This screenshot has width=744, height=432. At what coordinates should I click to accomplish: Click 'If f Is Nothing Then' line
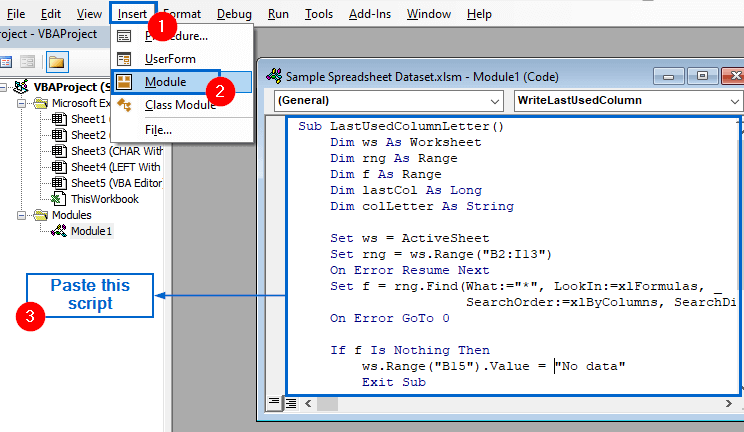(409, 350)
